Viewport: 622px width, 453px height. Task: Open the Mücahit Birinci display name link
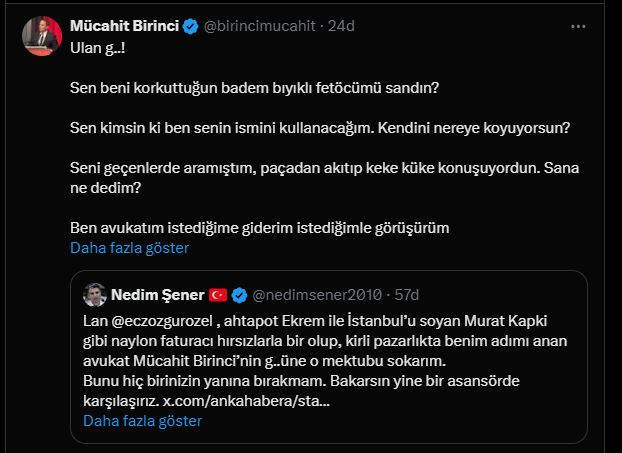pos(125,27)
